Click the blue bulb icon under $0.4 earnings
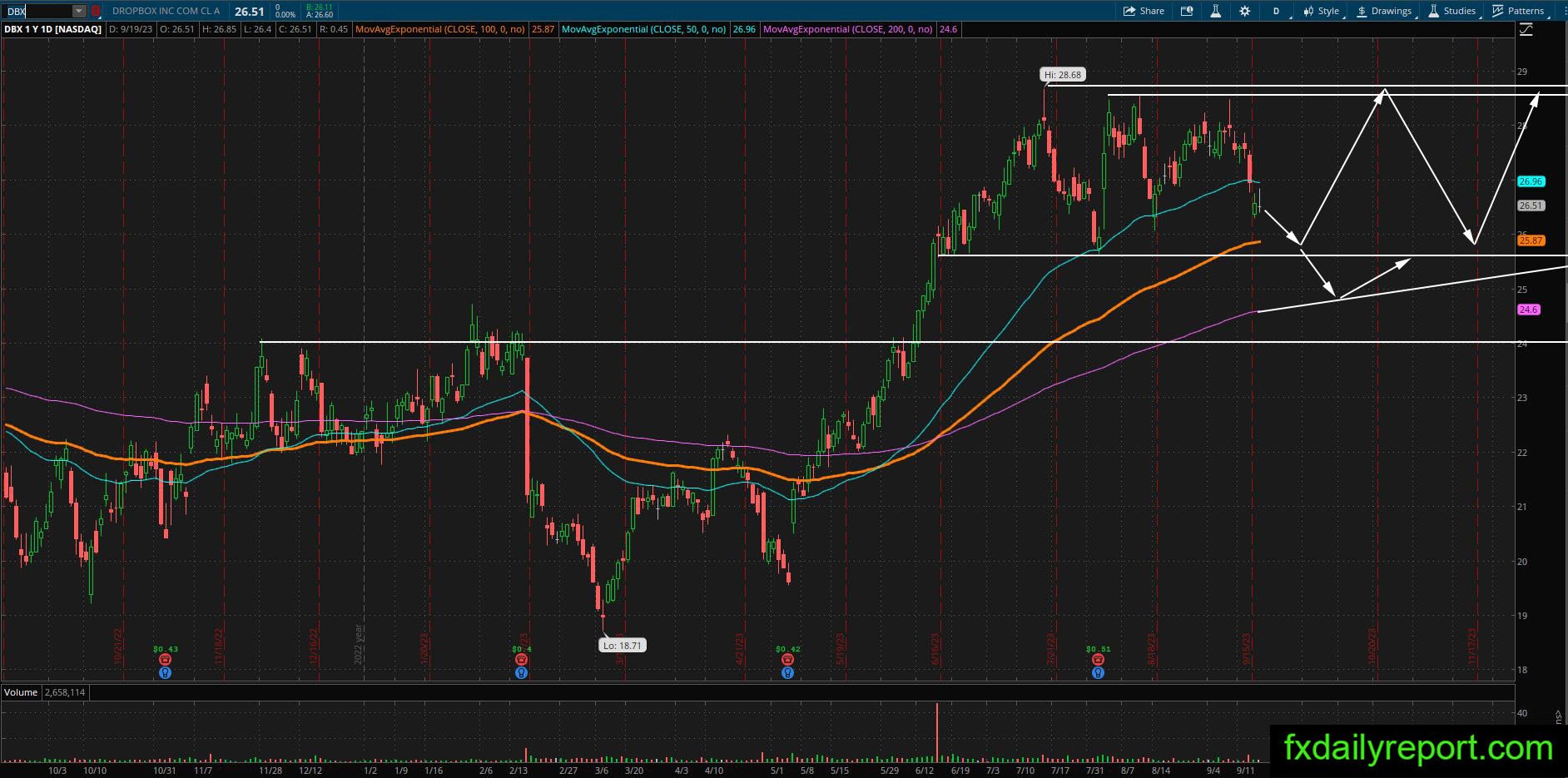 (x=521, y=672)
